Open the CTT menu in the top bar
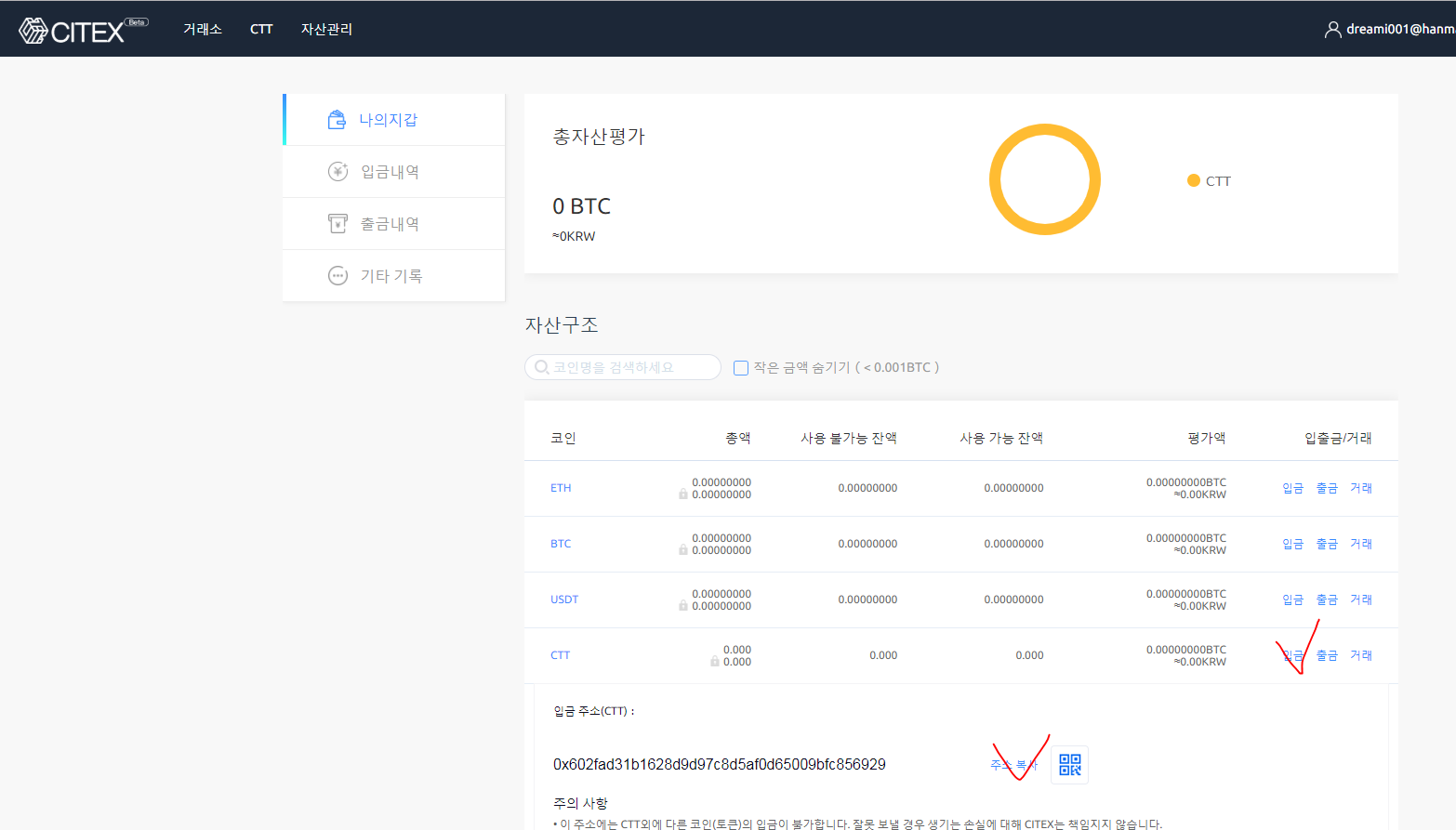The width and height of the screenshot is (1456, 830). coord(261,29)
